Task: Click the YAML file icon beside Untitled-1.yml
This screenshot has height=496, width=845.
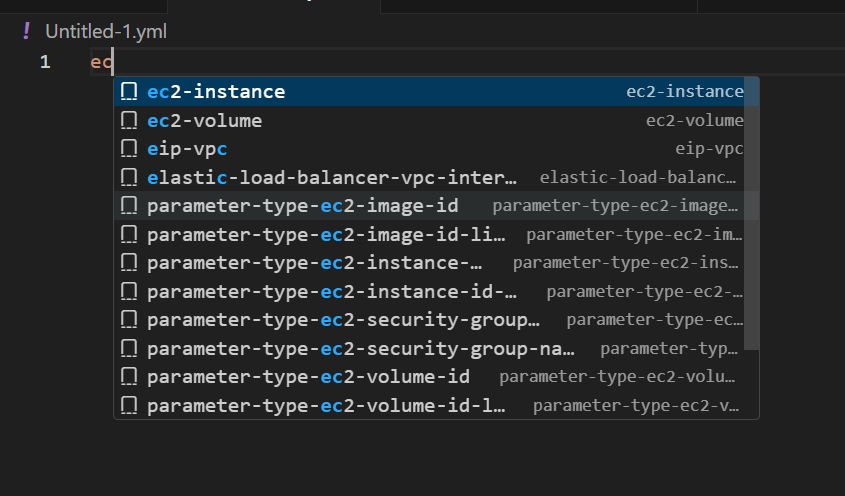Action: pos(27,31)
